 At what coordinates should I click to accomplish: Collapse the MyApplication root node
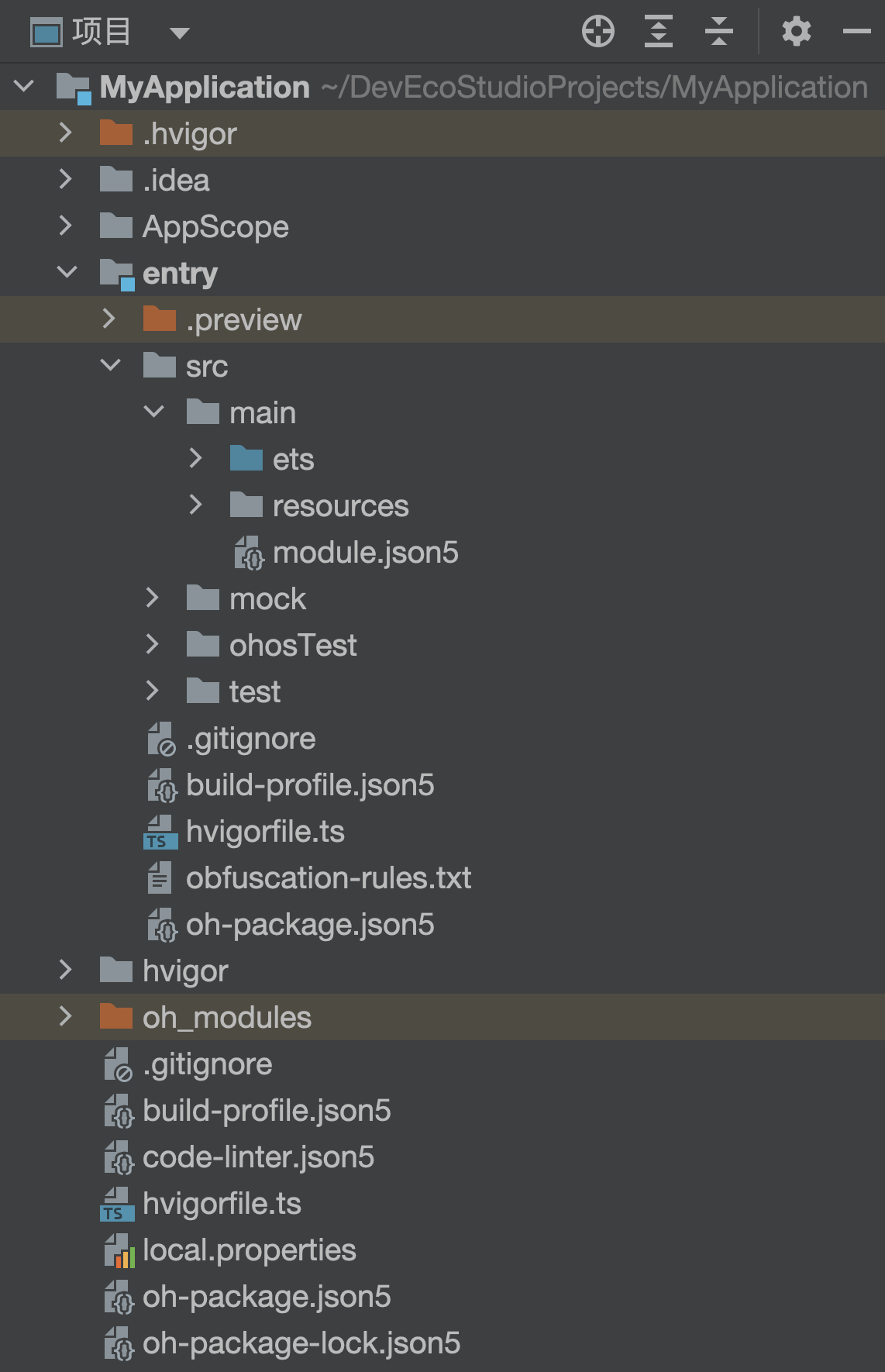click(x=24, y=86)
